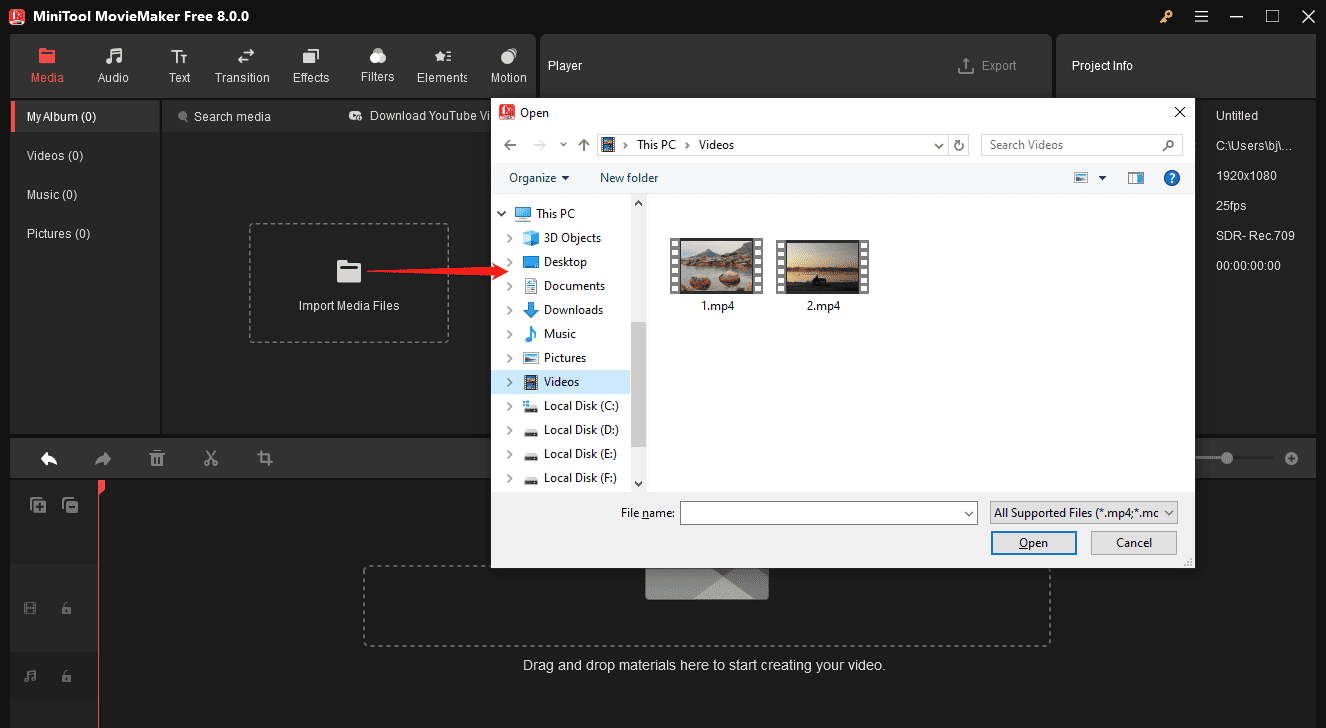Toggle the details pane in the Open dialog
This screenshot has width=1326, height=728.
point(1135,177)
